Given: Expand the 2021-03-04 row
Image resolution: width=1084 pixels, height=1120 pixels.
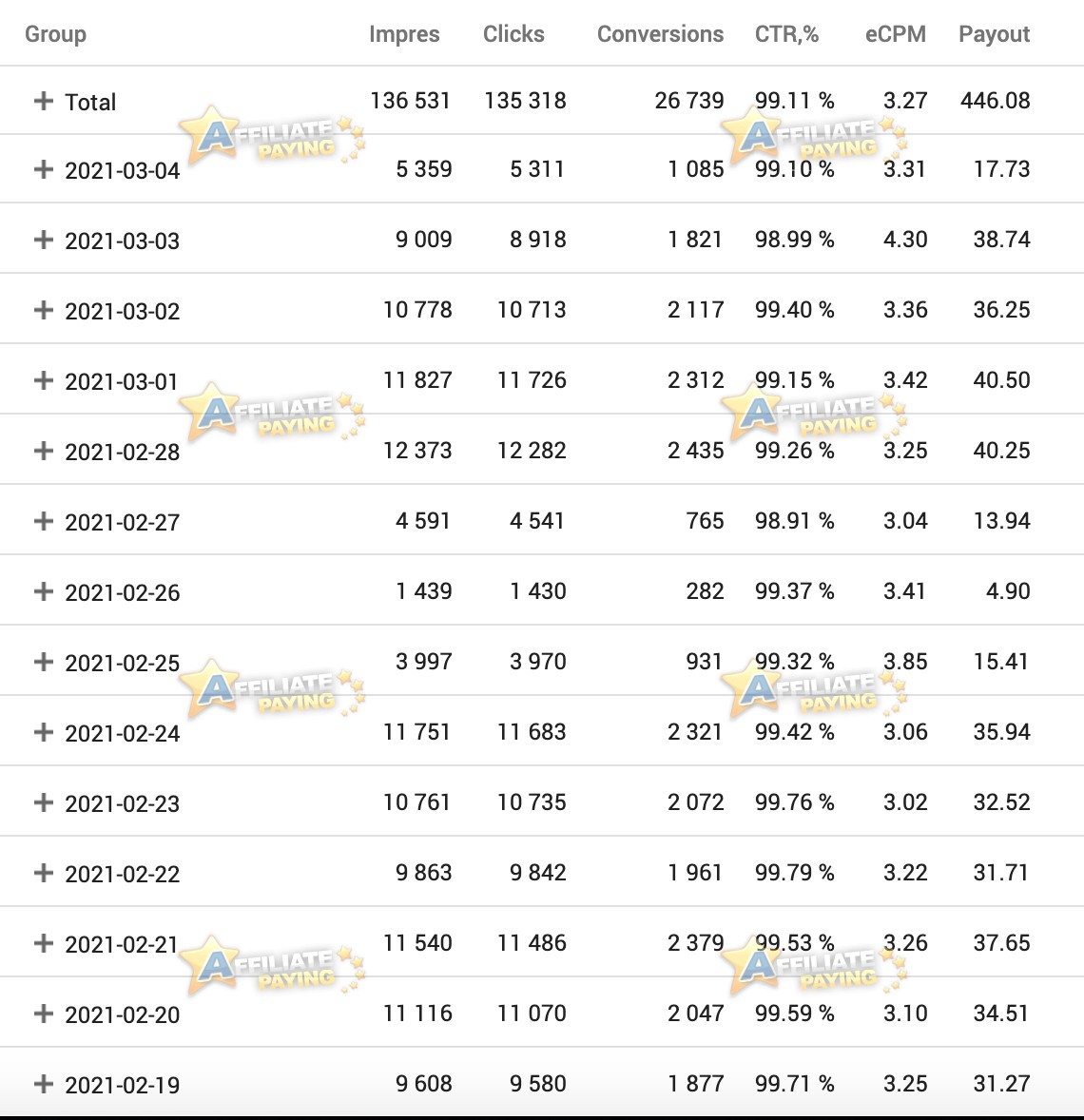Looking at the screenshot, I should pos(44,169).
